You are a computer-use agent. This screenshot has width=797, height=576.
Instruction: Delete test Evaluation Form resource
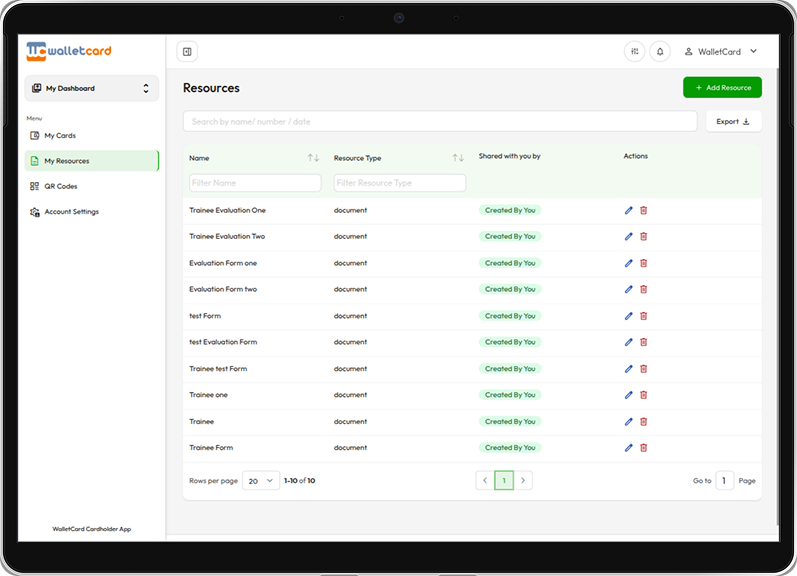pyautogui.click(x=643, y=342)
